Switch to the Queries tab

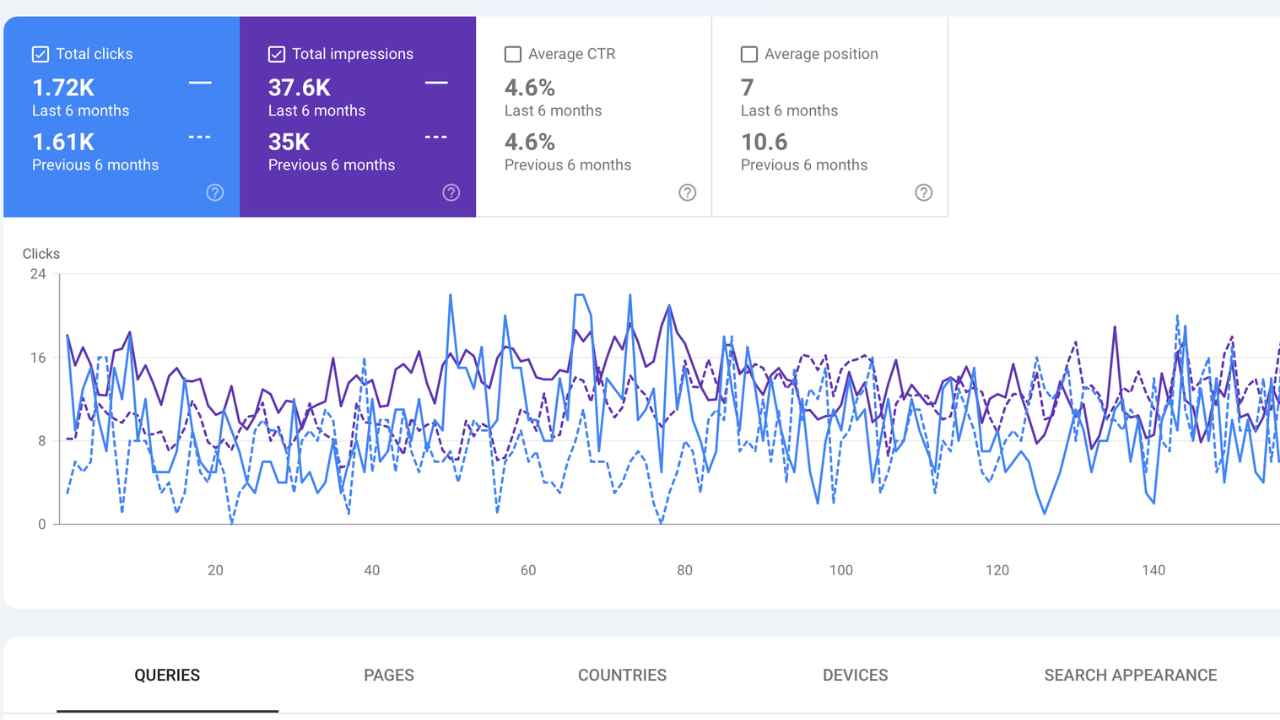click(x=167, y=675)
